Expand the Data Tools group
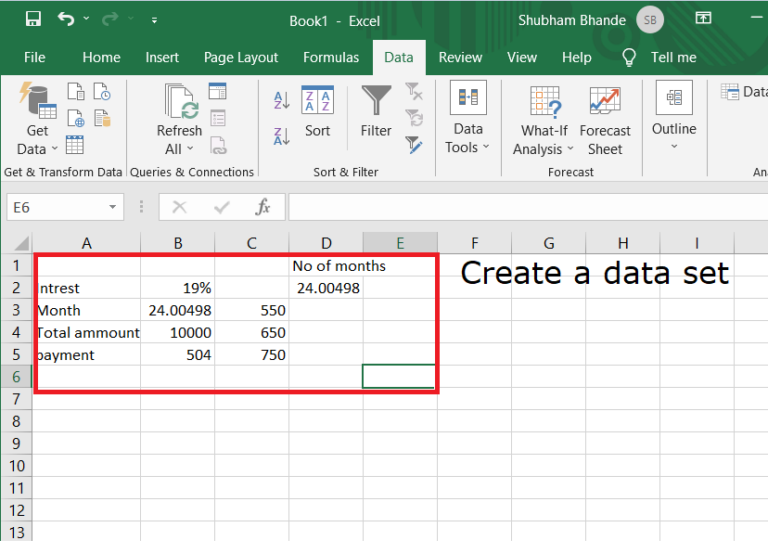 pyautogui.click(x=468, y=118)
